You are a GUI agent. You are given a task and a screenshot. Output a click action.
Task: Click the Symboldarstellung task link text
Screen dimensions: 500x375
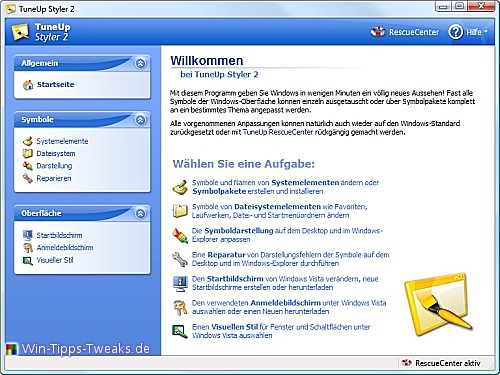point(239,231)
